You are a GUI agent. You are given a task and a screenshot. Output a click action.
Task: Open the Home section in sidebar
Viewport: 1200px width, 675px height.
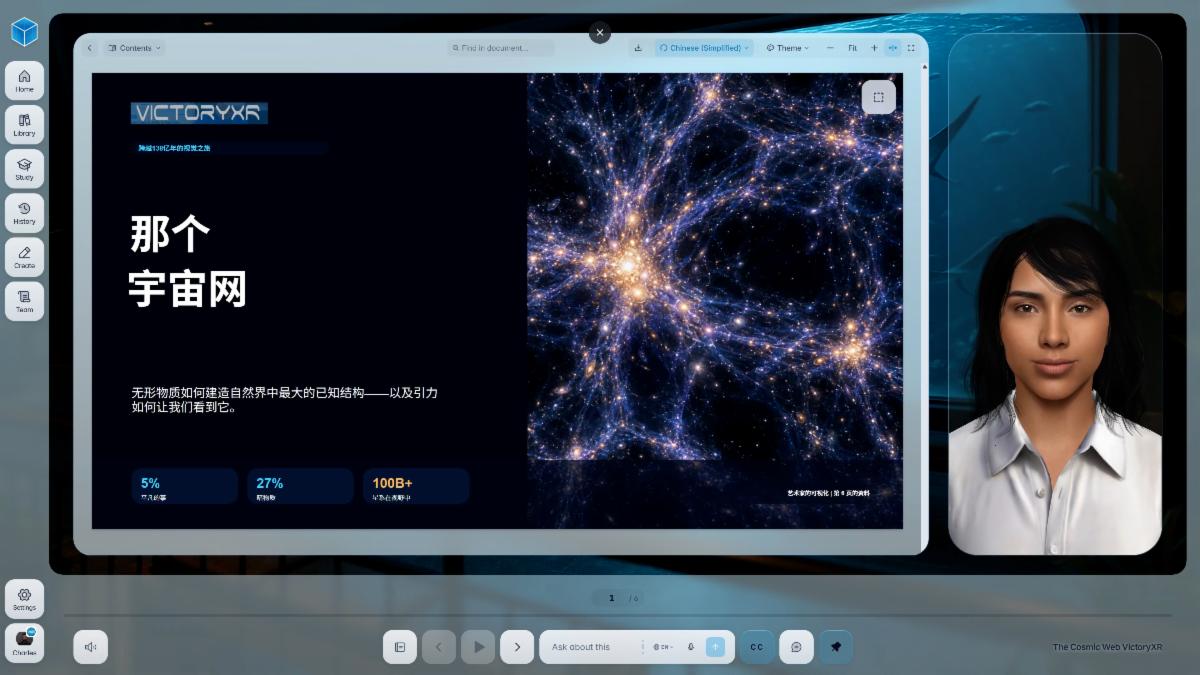click(x=24, y=80)
